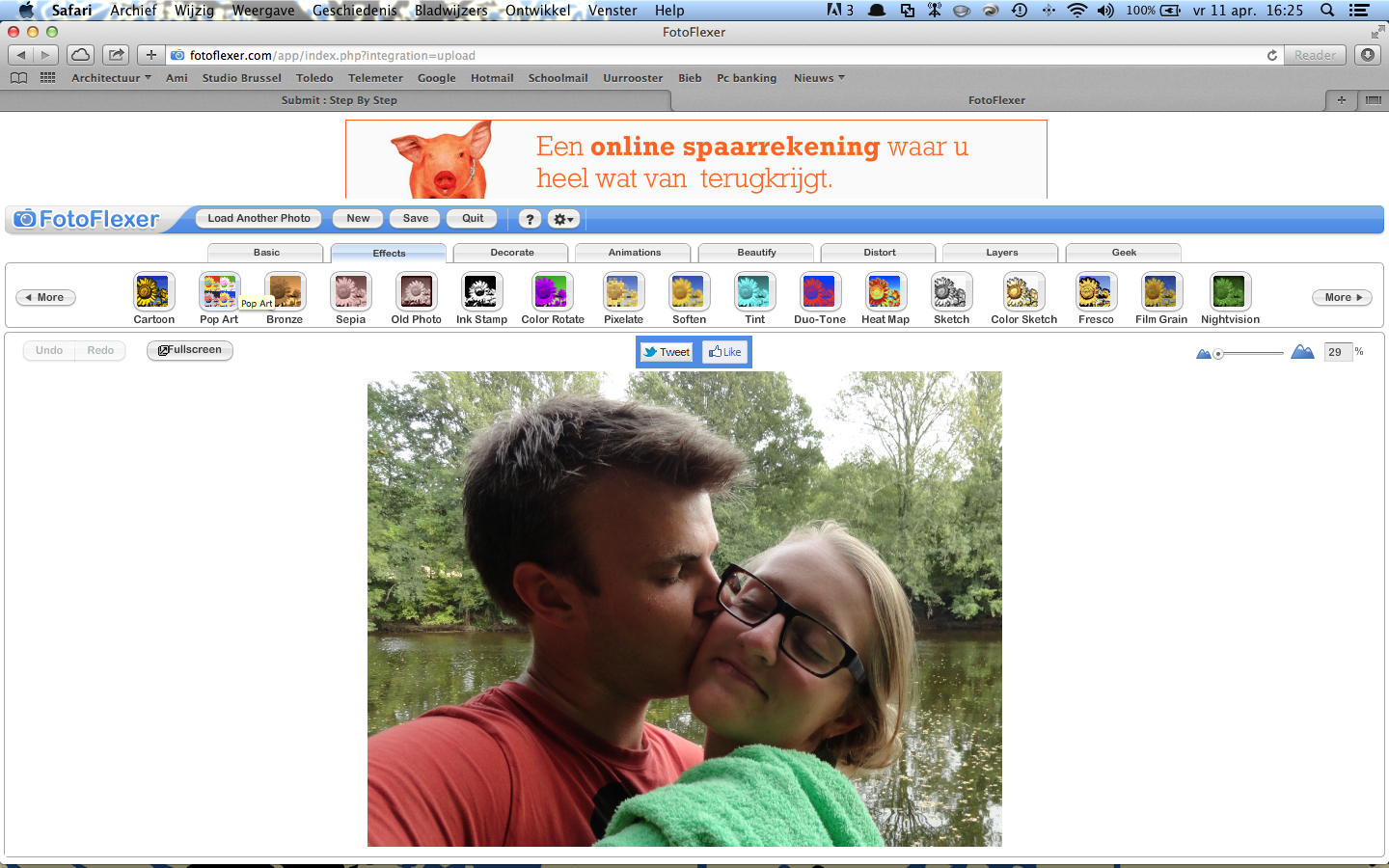Click the large mountain zoom-in icon
The height and width of the screenshot is (868, 1389).
(x=1302, y=352)
